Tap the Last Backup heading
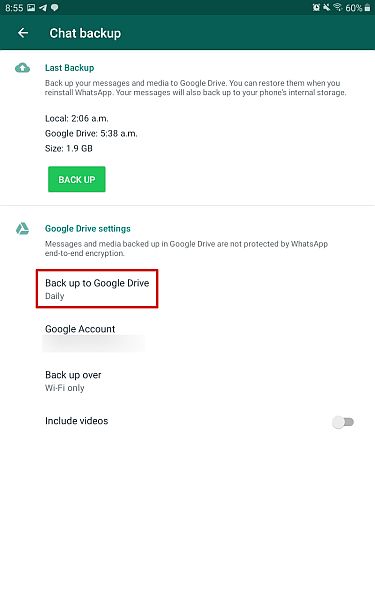 tap(70, 68)
